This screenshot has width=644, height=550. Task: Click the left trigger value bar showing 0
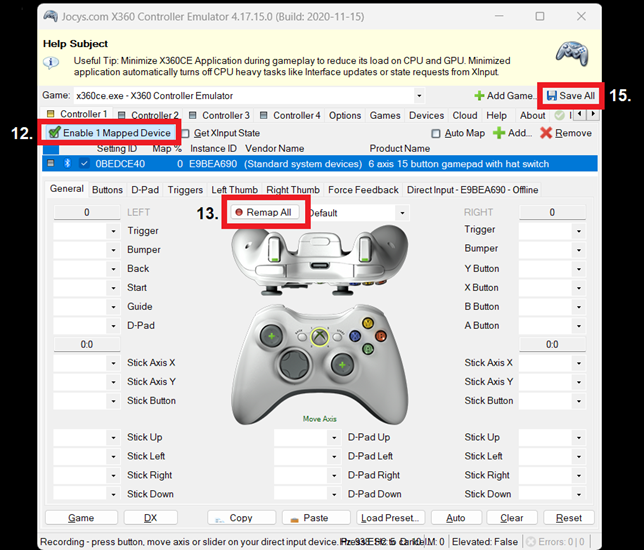tap(87, 212)
